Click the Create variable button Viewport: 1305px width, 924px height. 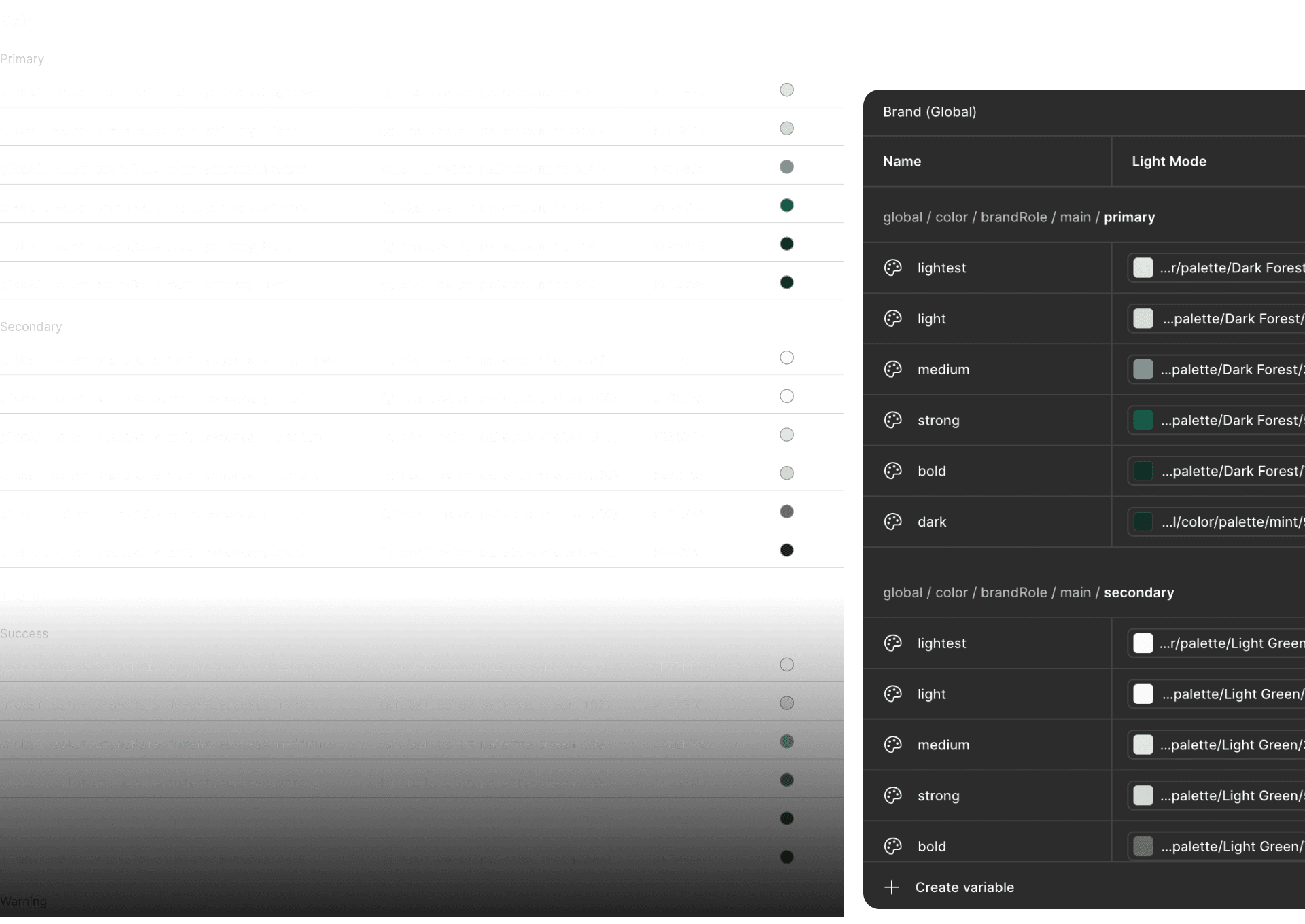tap(964, 887)
